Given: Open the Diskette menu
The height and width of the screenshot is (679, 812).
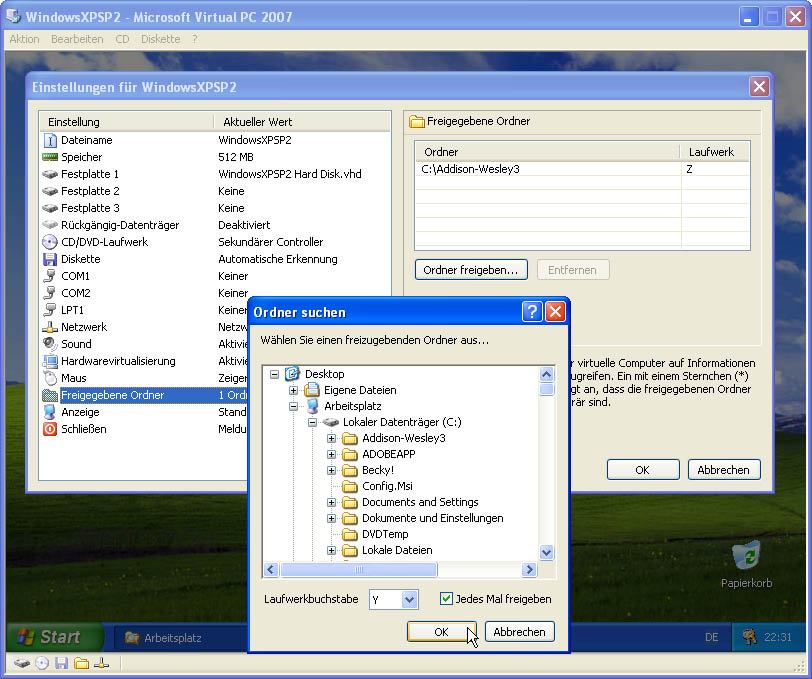Looking at the screenshot, I should (161, 39).
